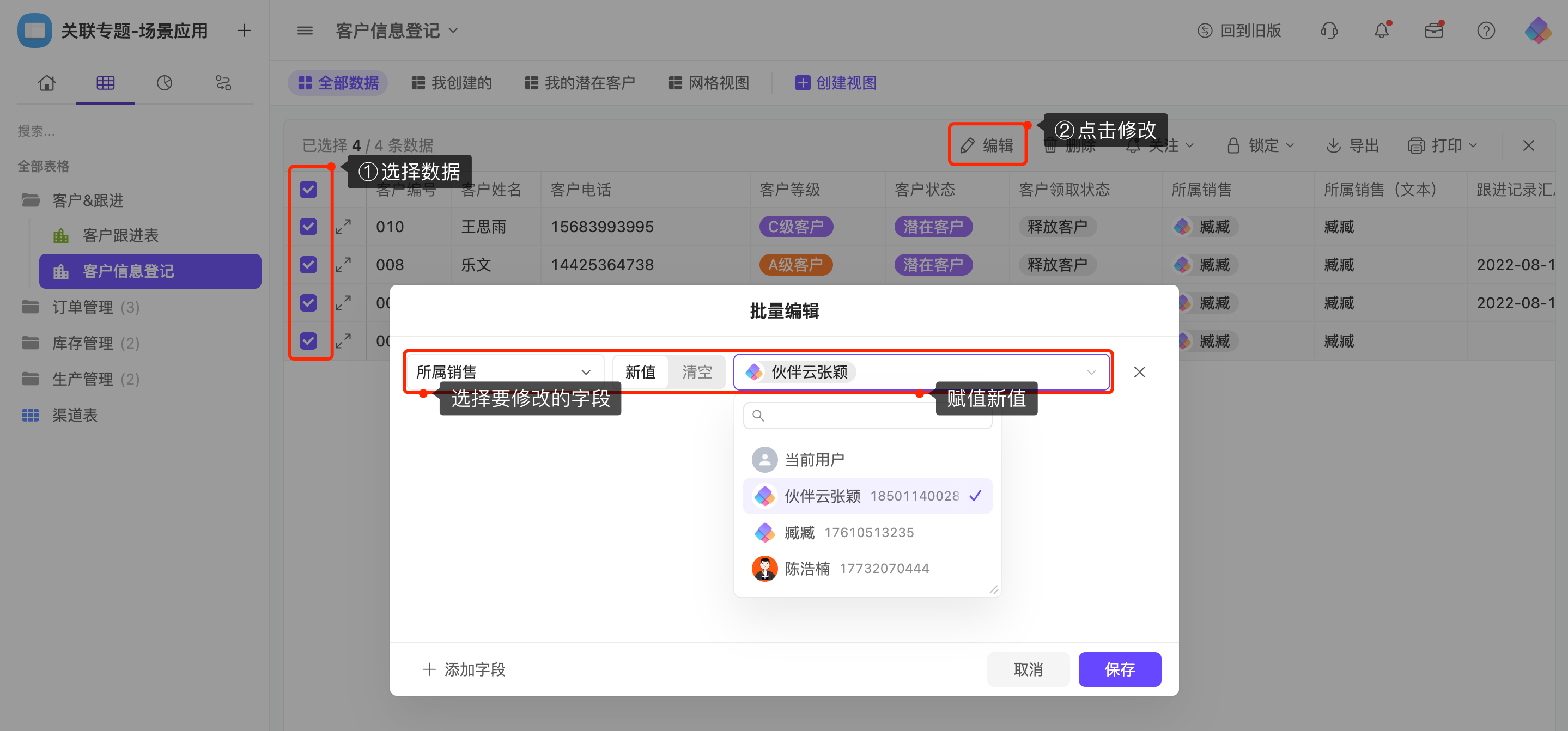The height and width of the screenshot is (731, 1568).
Task: Open the help question mark icon
Action: coord(1486,31)
